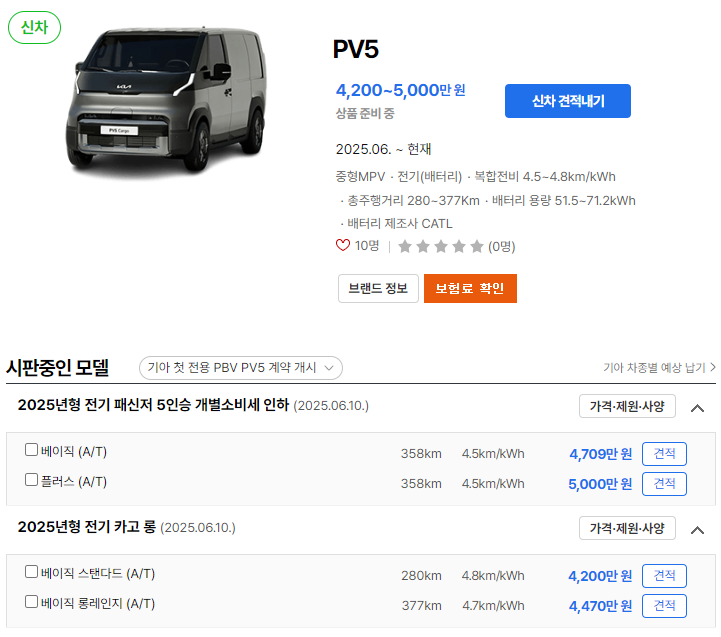The height and width of the screenshot is (637, 721).
Task: Click the 신차 견적내기 button
Action: (x=567, y=101)
